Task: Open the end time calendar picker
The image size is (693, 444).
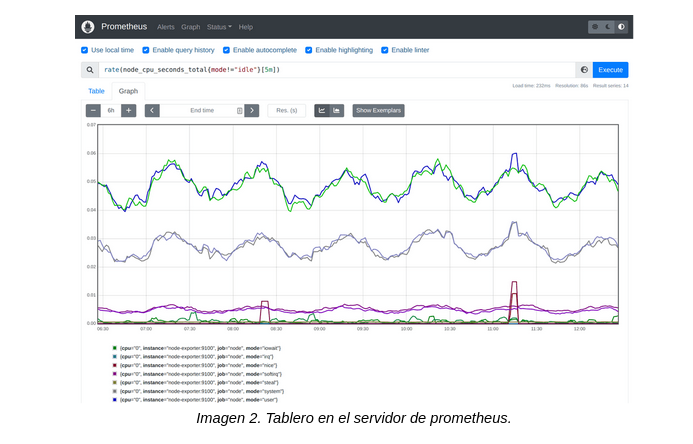Action: click(240, 110)
